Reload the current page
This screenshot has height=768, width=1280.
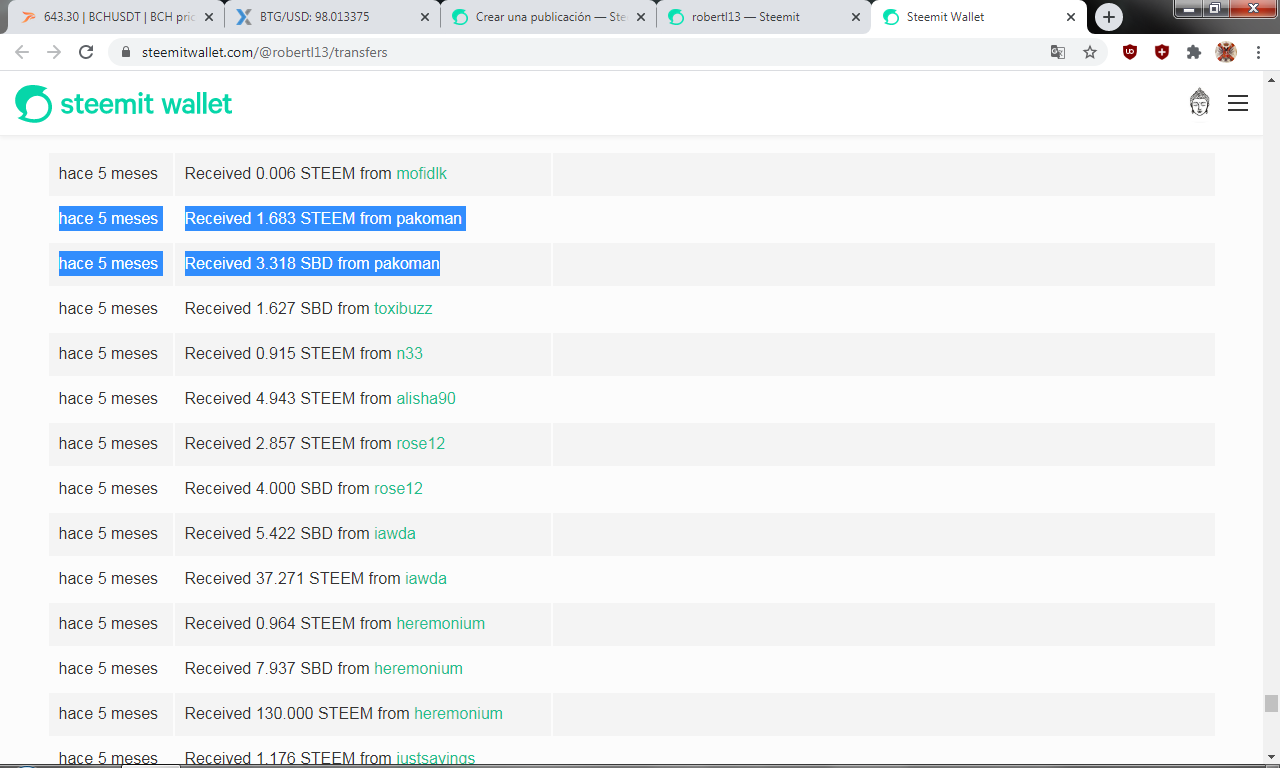pos(86,52)
